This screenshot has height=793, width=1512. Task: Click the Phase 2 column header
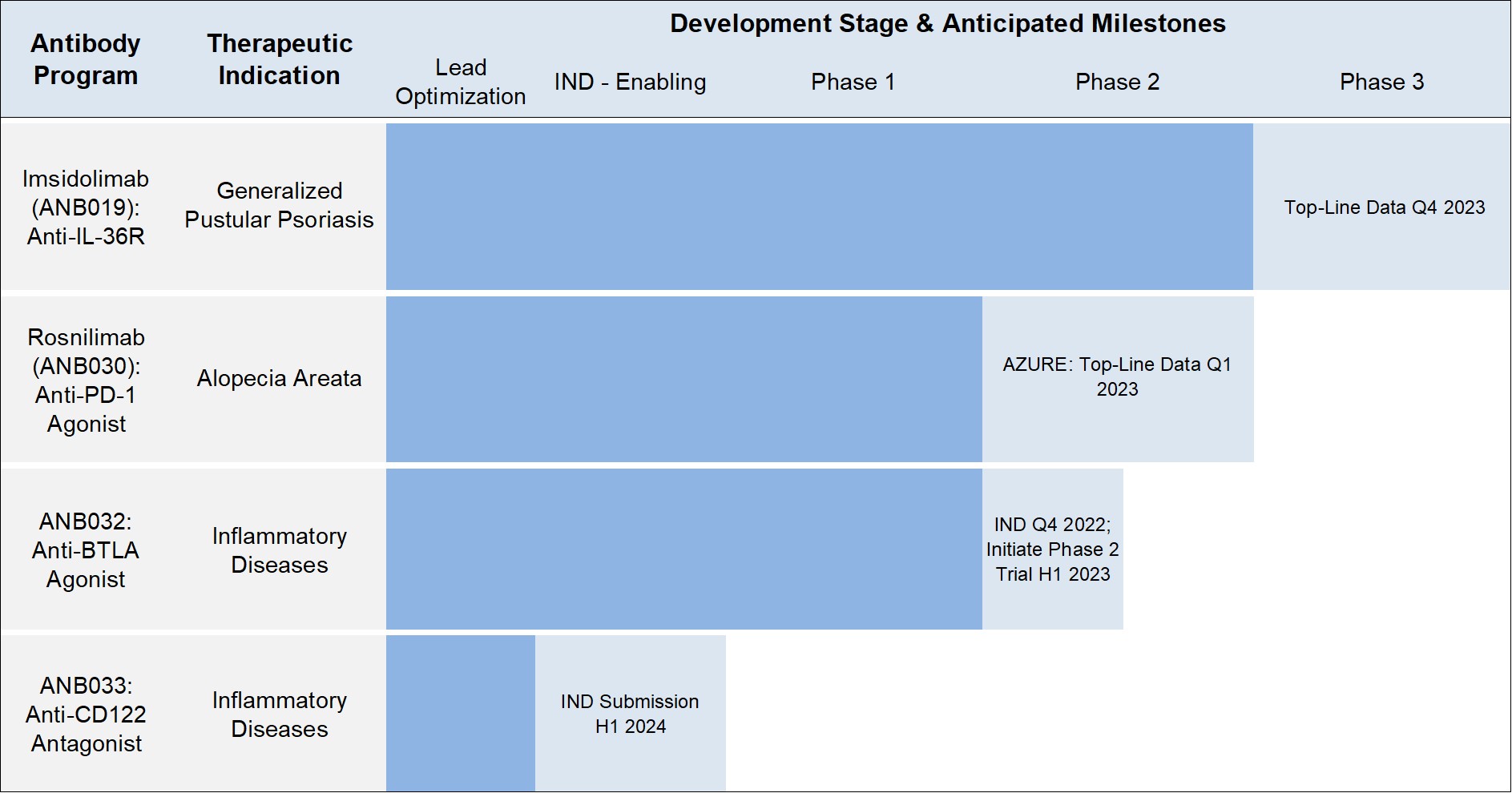pos(1117,82)
